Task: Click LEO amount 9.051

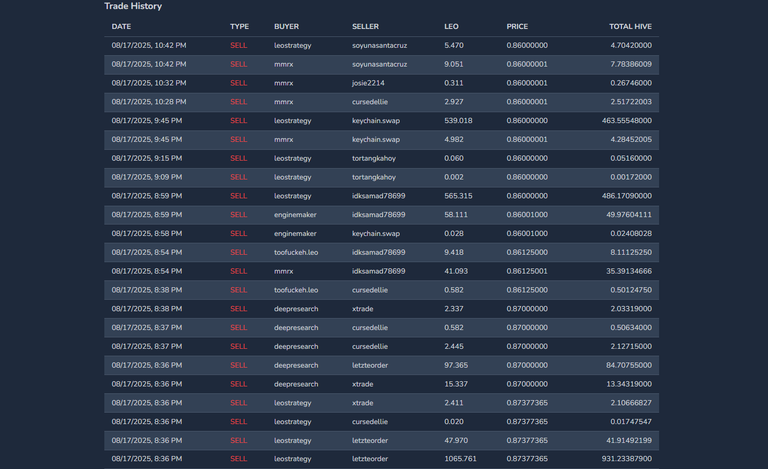Action: pos(454,64)
